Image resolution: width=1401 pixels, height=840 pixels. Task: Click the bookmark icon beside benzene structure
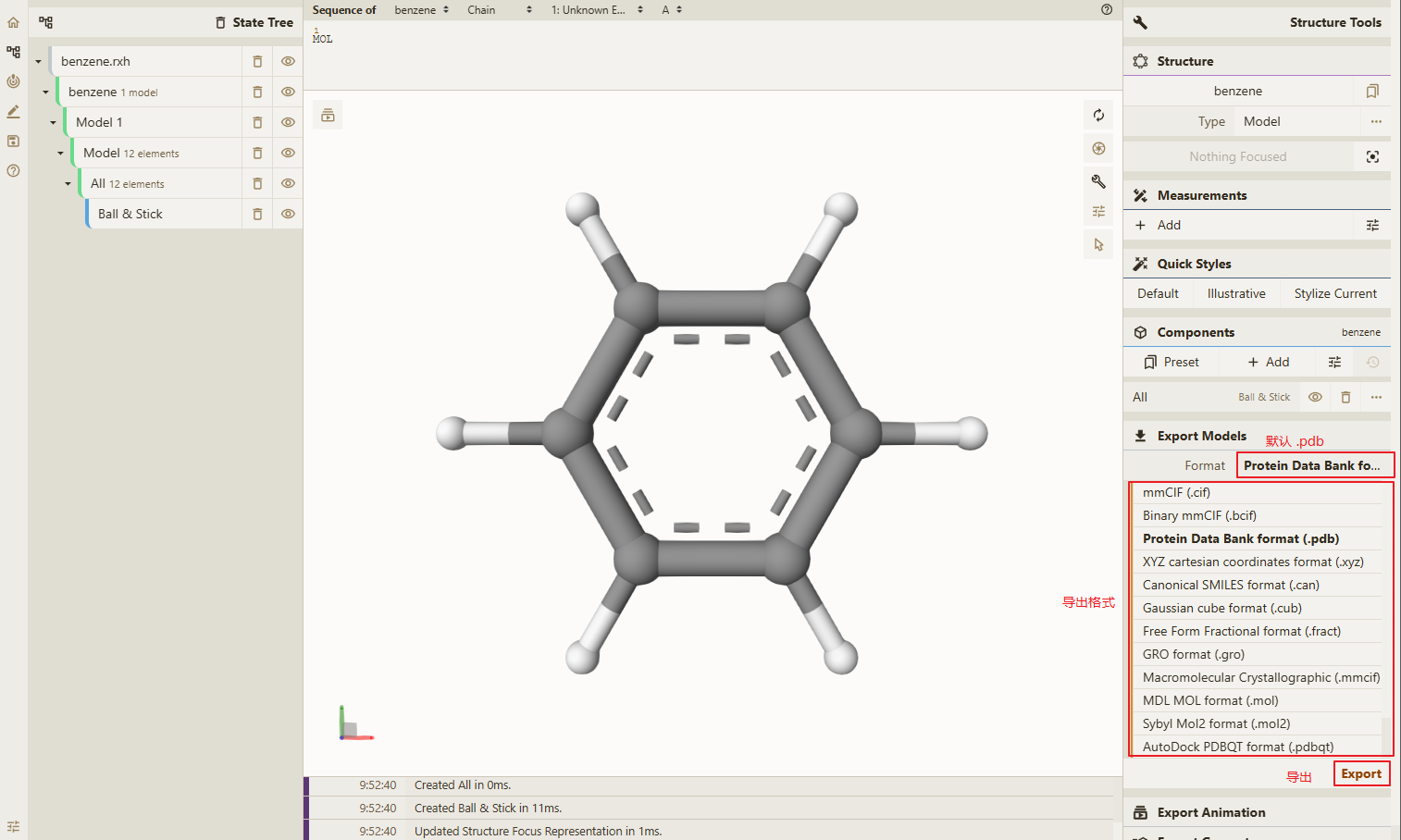point(1372,91)
